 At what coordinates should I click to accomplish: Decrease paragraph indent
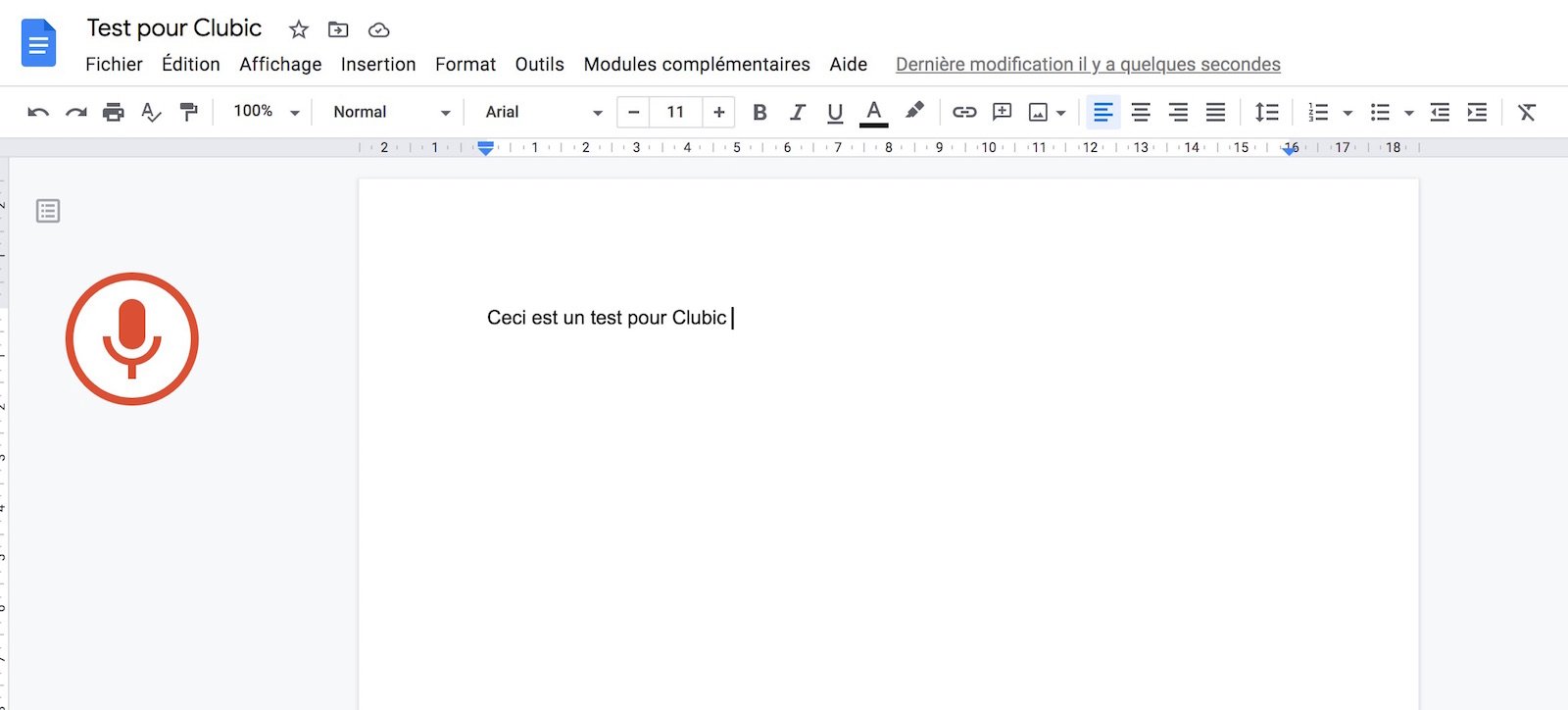point(1440,112)
